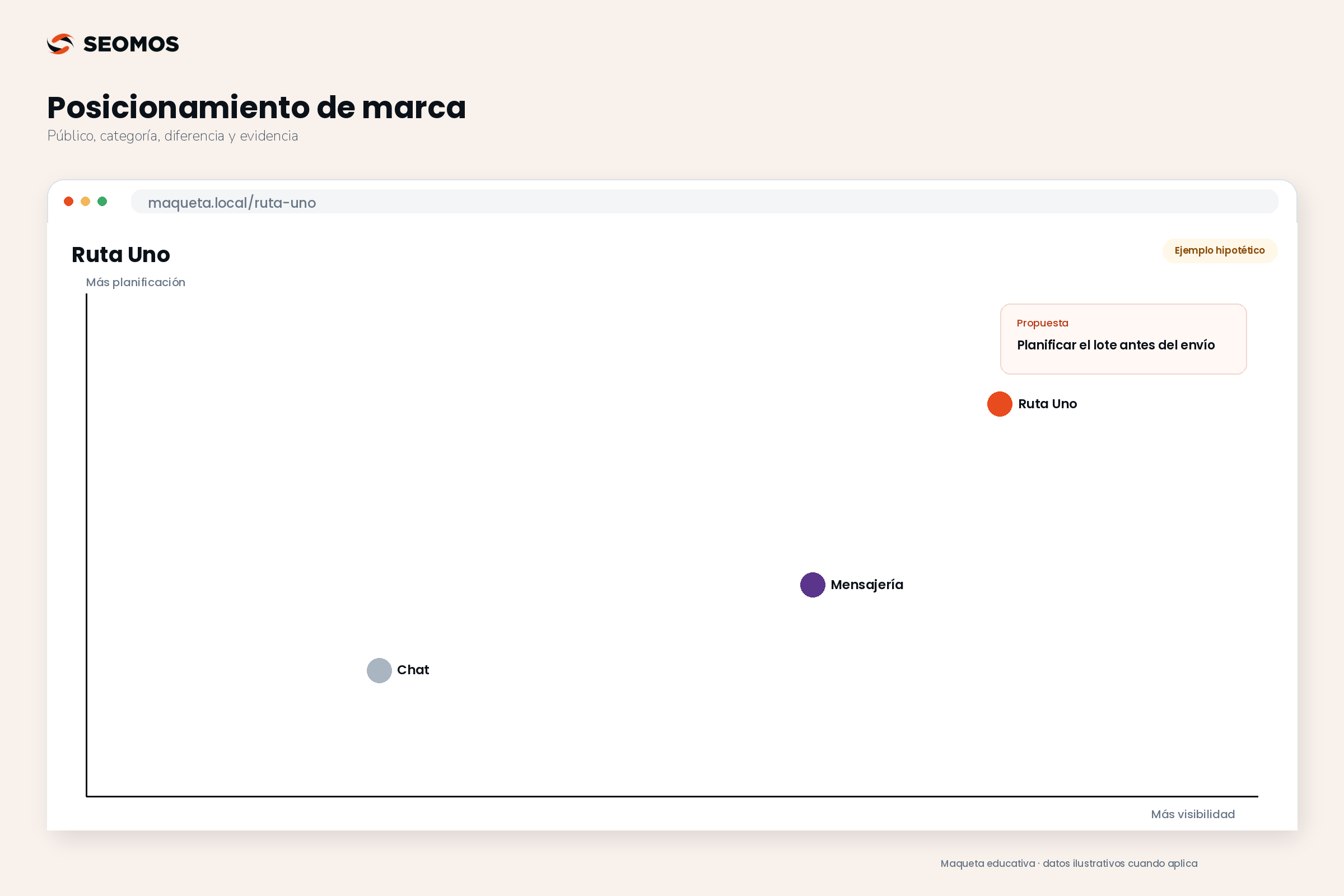Click the red window dot

click(68, 201)
